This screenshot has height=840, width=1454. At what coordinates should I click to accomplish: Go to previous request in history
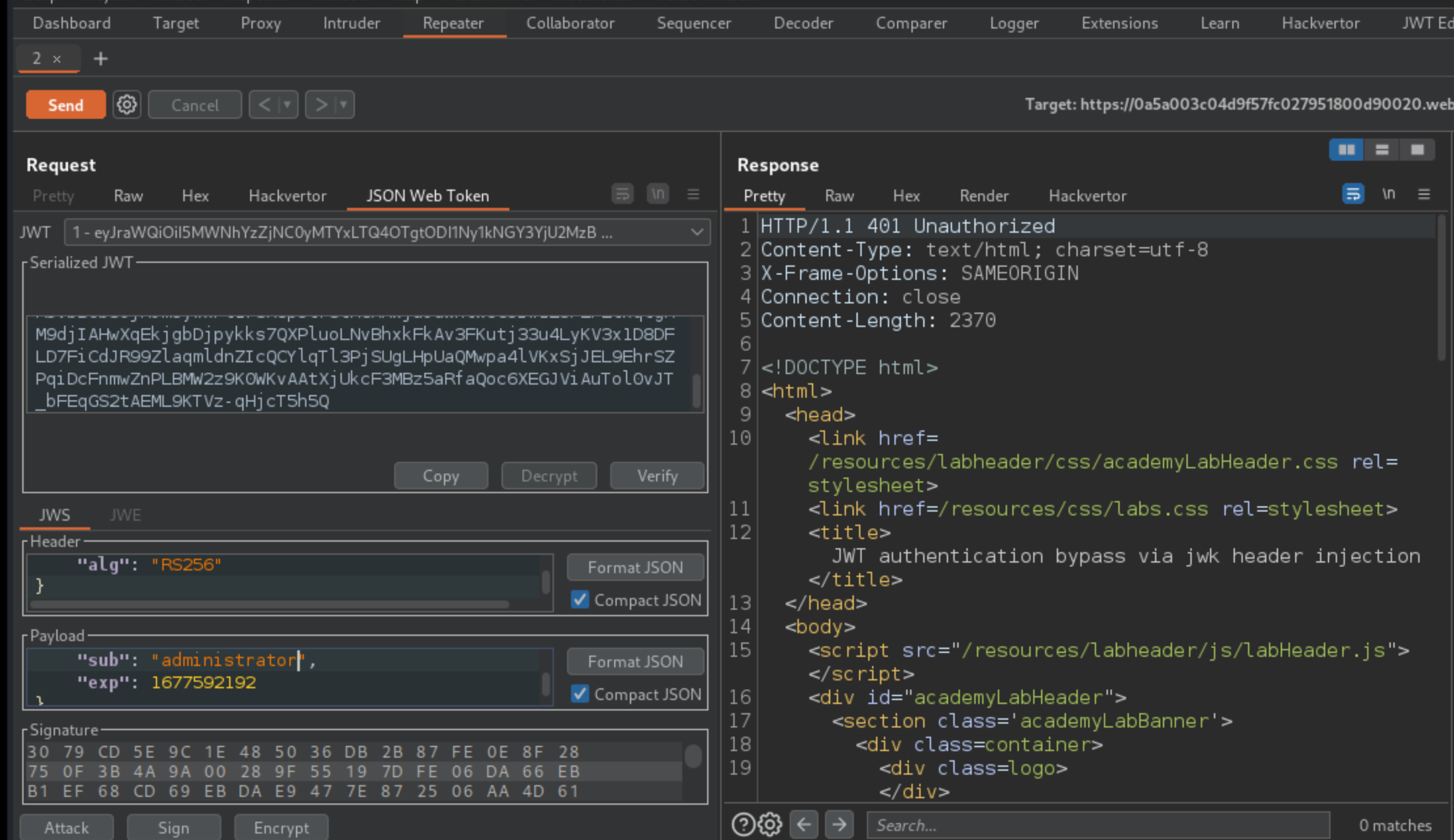coord(264,105)
